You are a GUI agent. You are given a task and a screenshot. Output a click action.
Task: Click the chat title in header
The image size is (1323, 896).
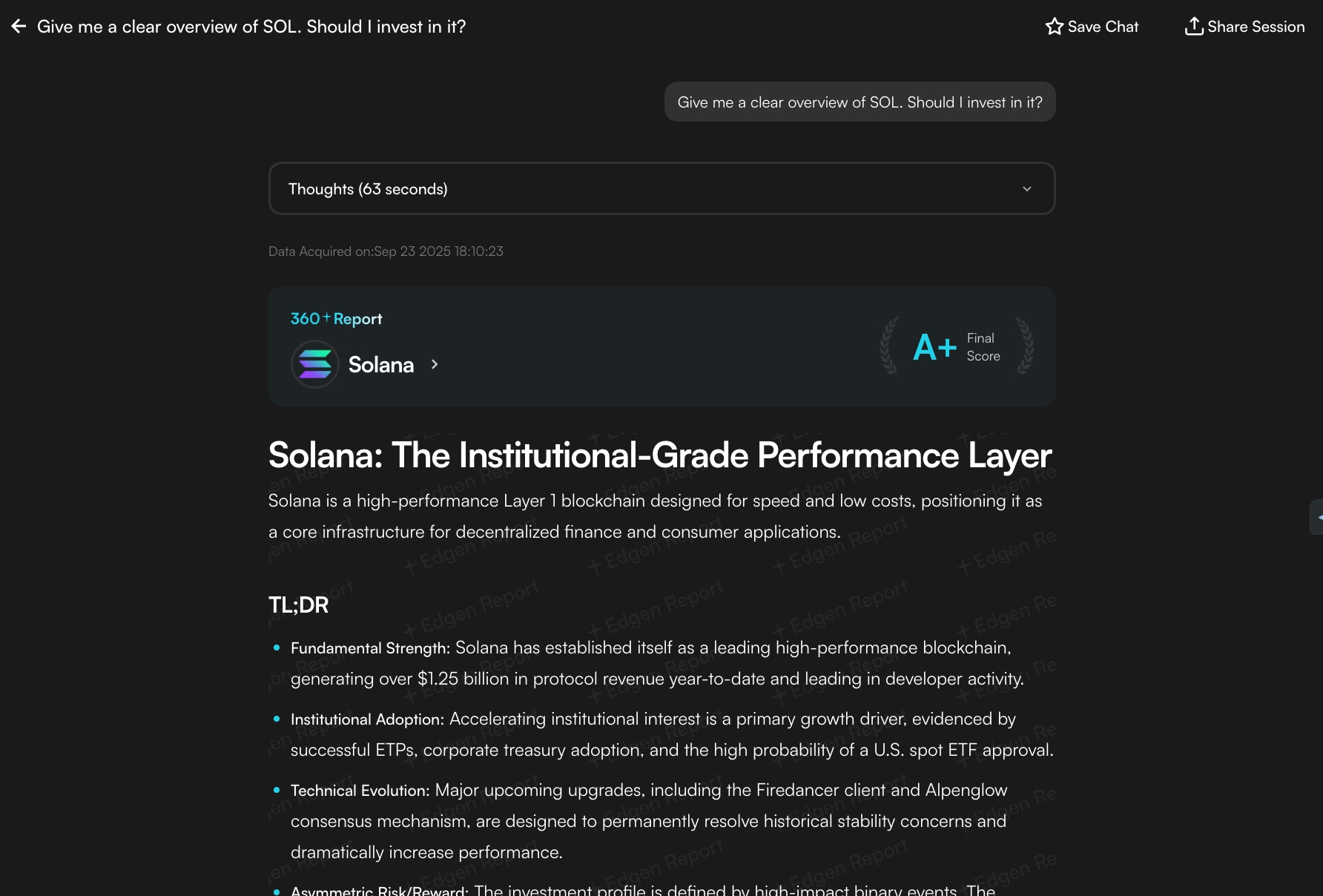pyautogui.click(x=251, y=27)
